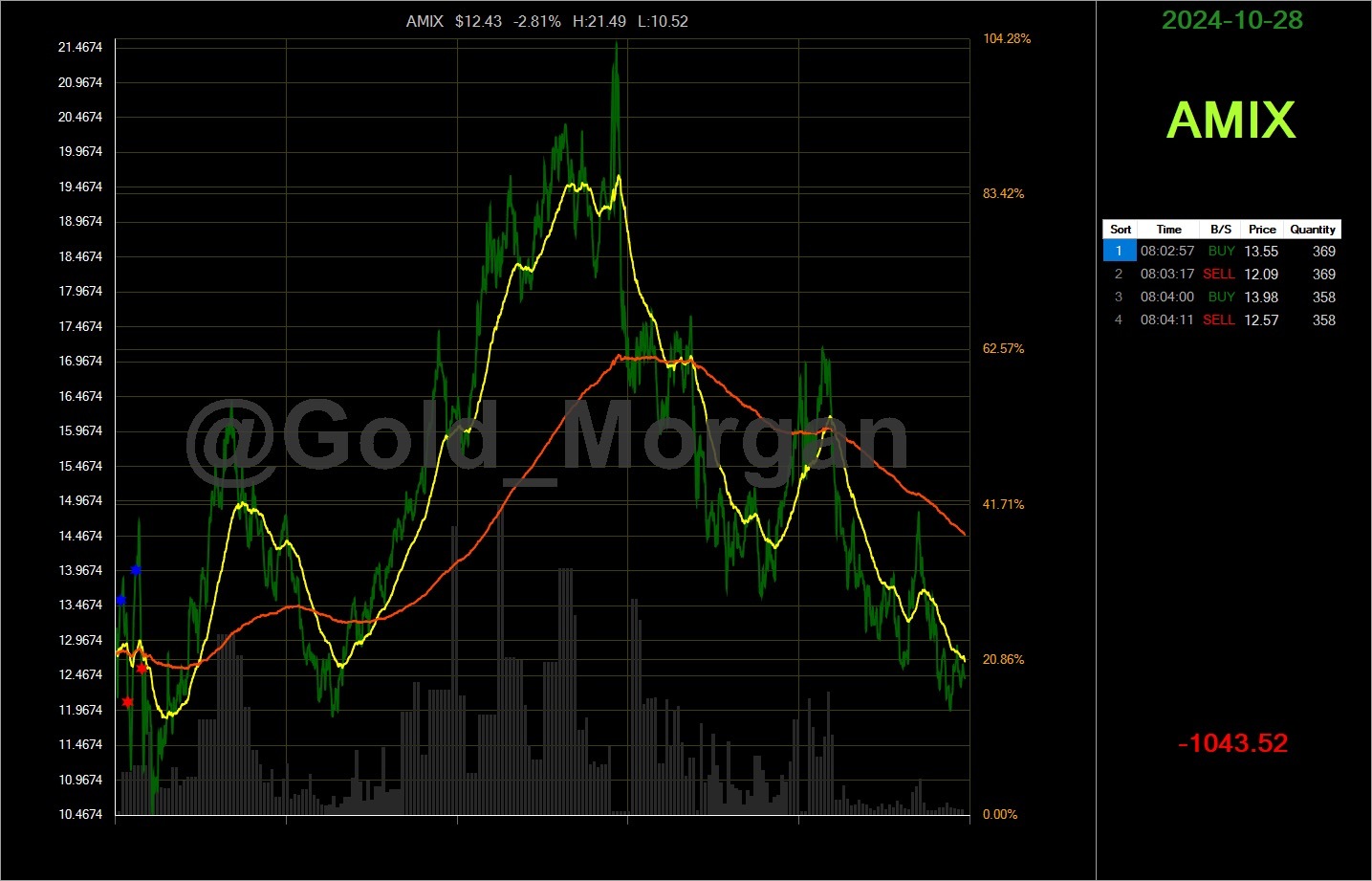Click the BUY label in row 3

tap(1221, 297)
